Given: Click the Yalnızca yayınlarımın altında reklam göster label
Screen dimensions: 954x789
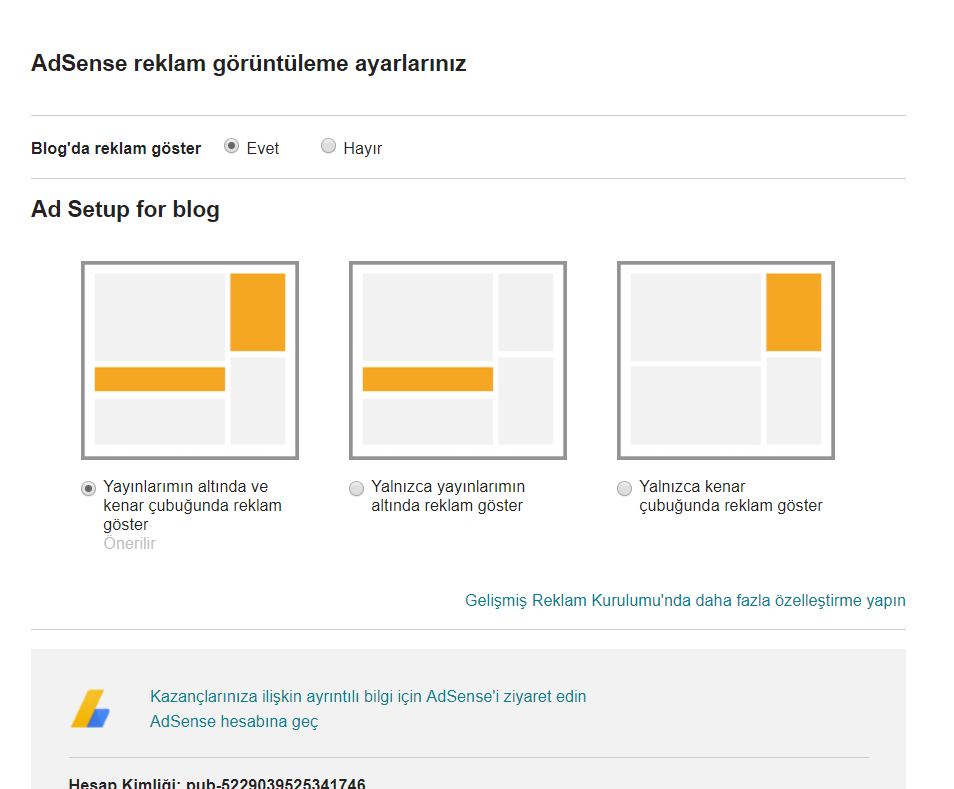Looking at the screenshot, I should [x=448, y=496].
